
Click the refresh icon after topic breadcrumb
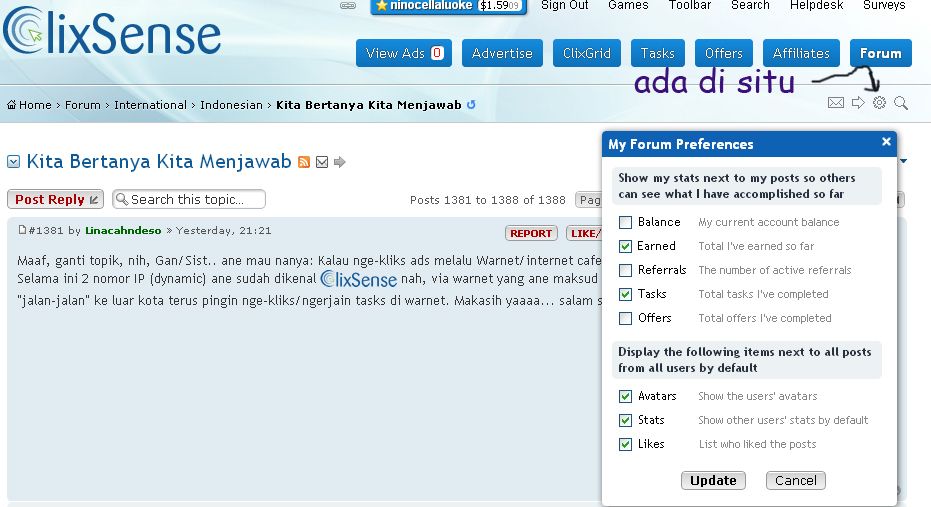tap(471, 104)
